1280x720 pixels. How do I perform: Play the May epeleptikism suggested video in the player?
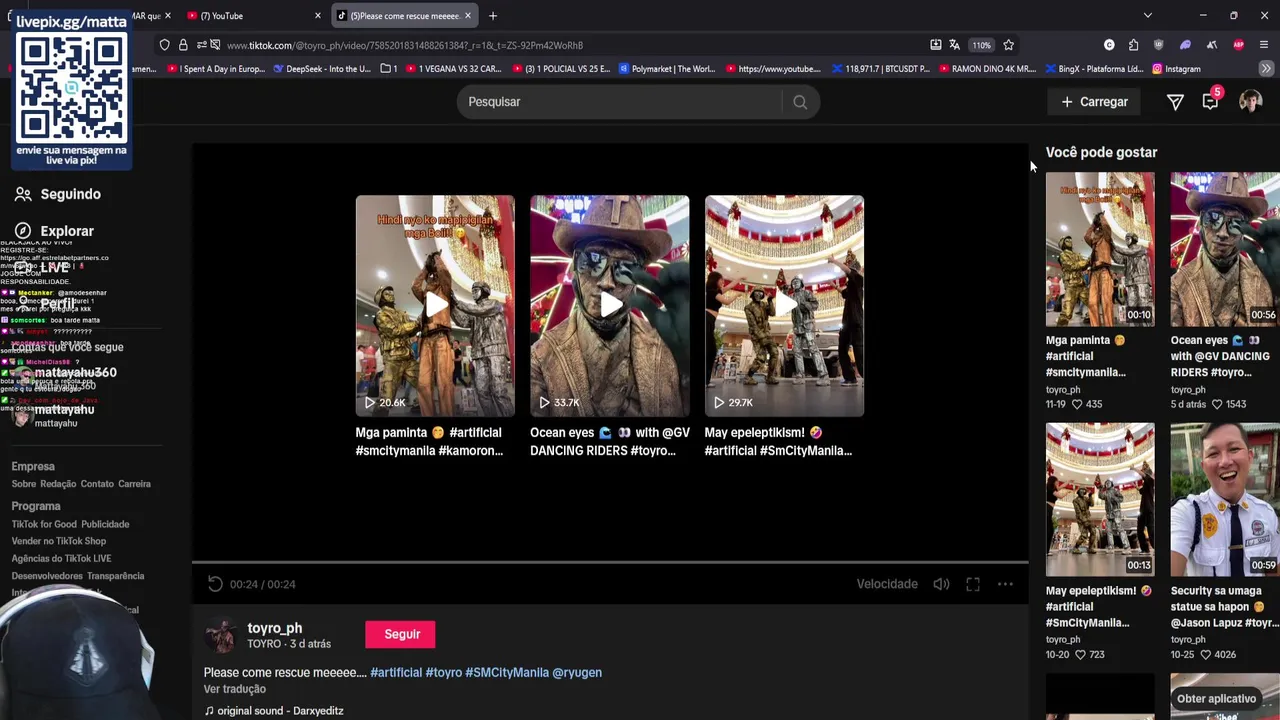[x=784, y=305]
